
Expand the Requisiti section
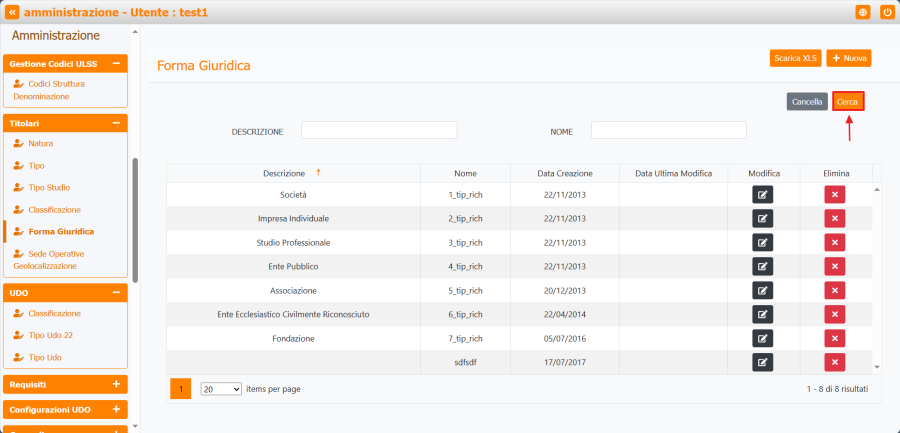click(116, 384)
